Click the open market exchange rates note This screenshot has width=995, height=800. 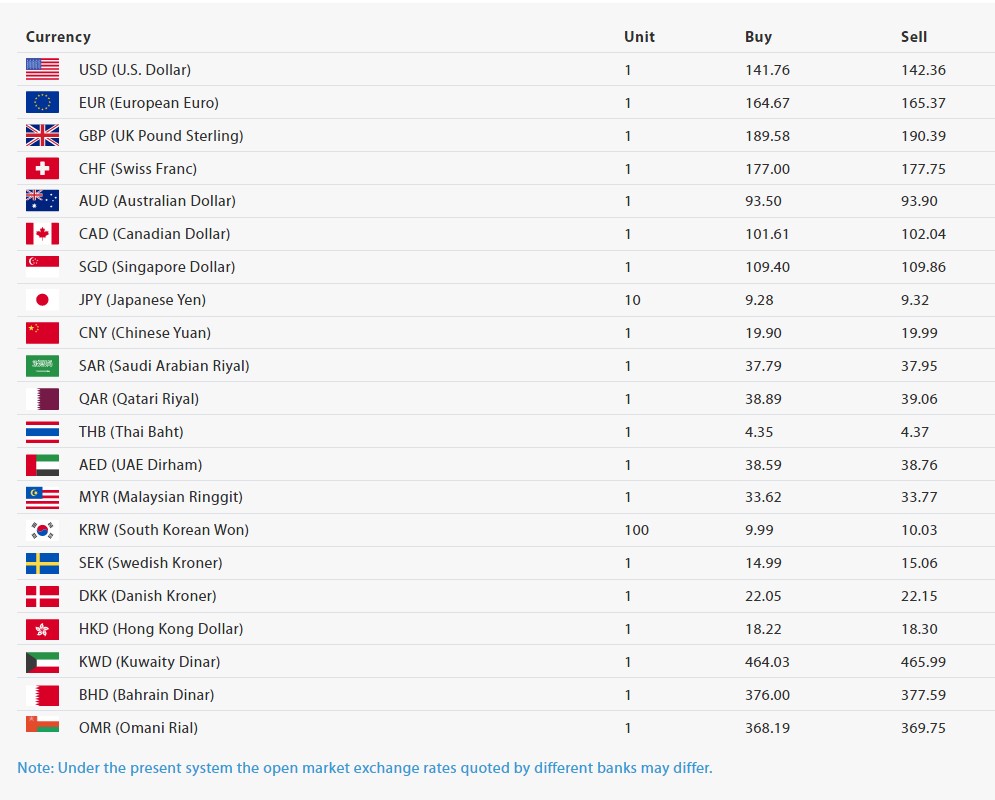point(365,768)
